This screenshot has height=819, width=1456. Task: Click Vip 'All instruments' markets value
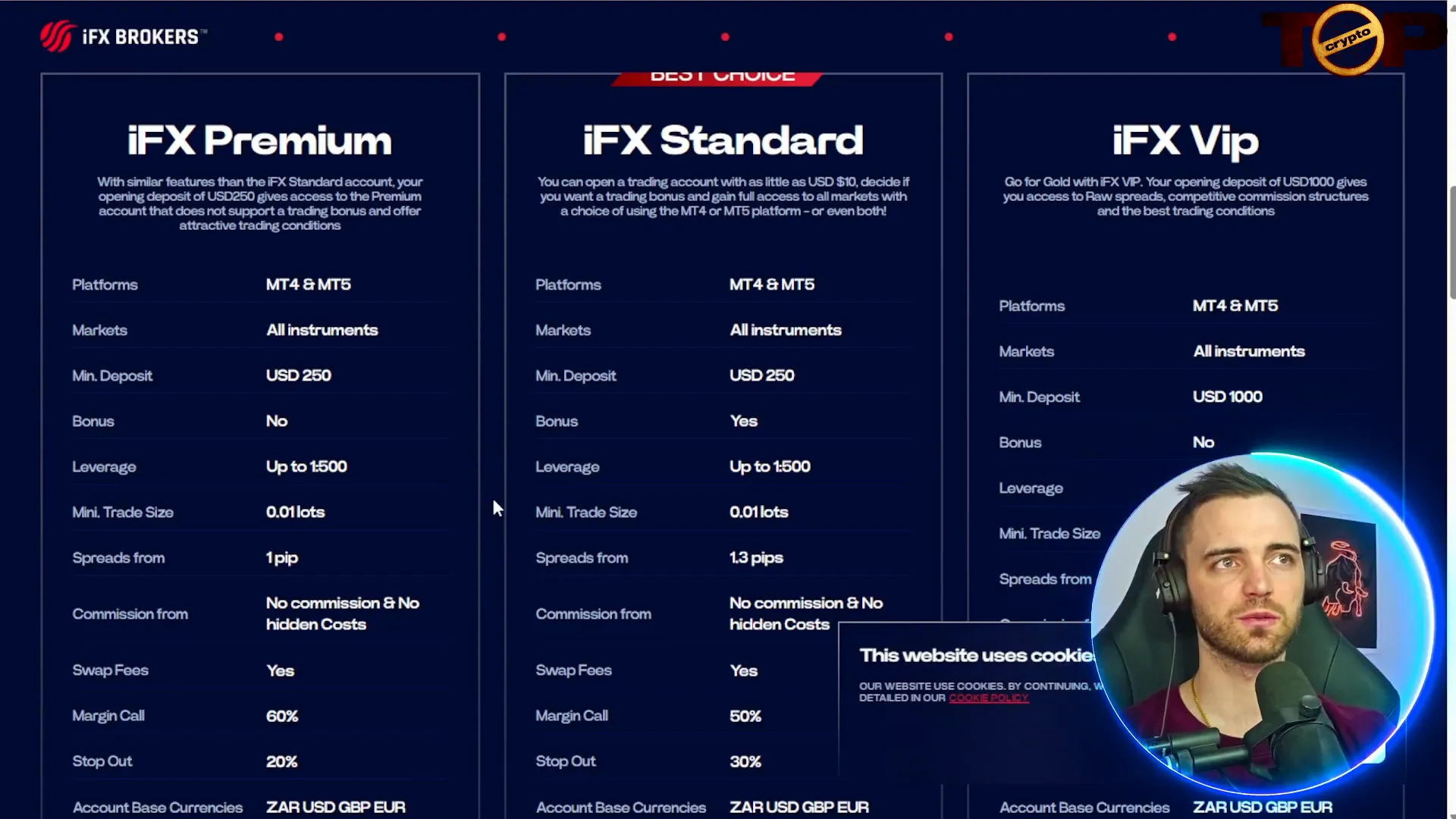point(1248,351)
